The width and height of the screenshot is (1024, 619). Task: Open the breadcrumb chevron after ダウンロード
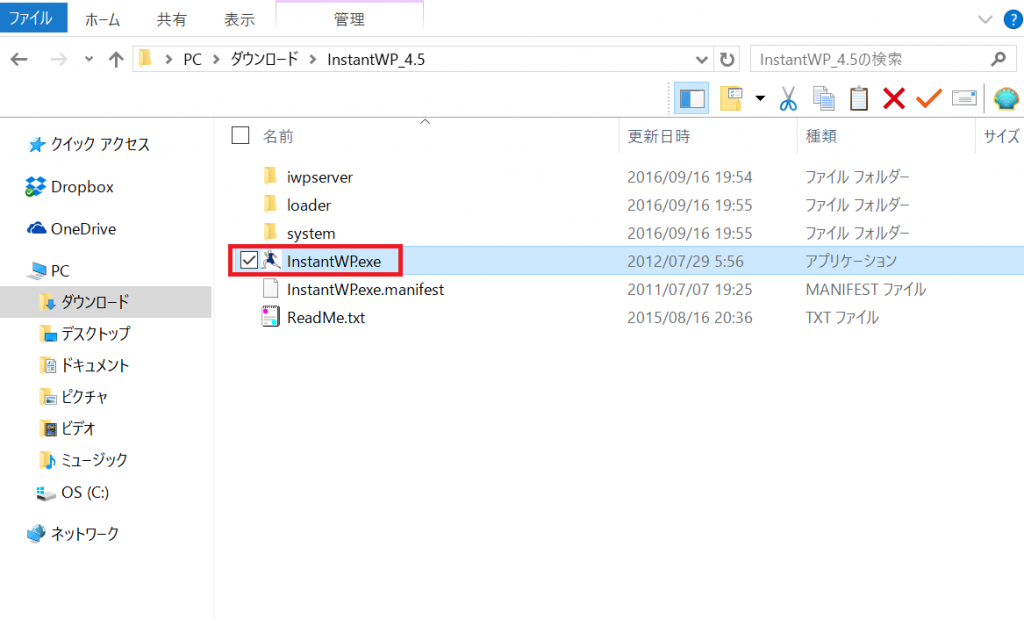pos(313,59)
